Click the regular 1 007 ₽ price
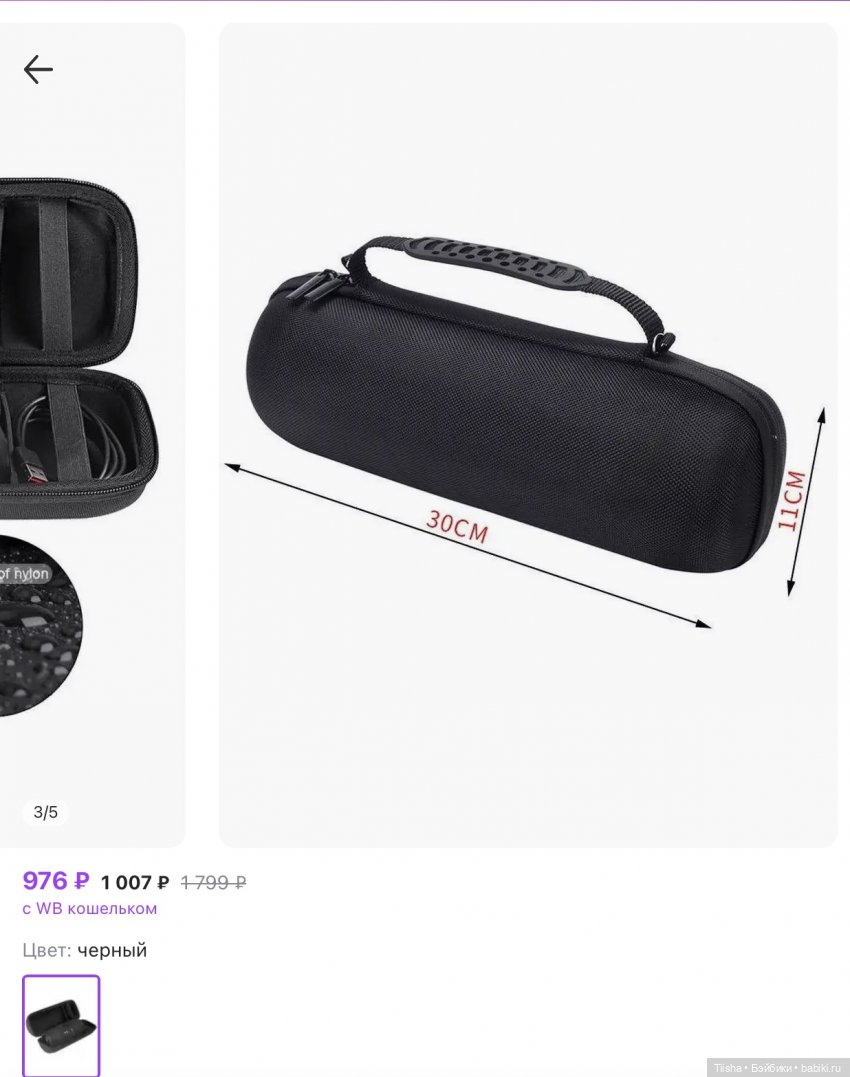The image size is (850, 1077). click(135, 882)
